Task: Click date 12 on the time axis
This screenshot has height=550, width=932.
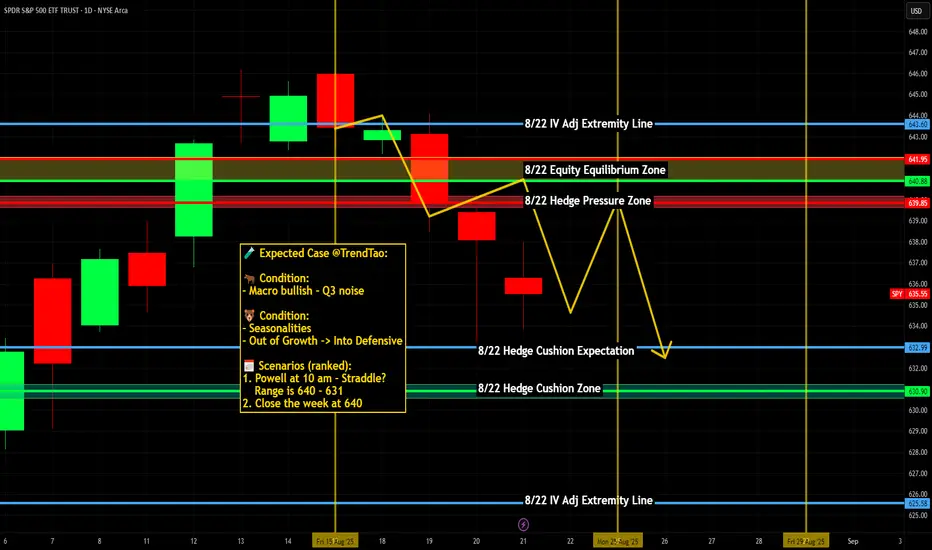Action: point(194,541)
